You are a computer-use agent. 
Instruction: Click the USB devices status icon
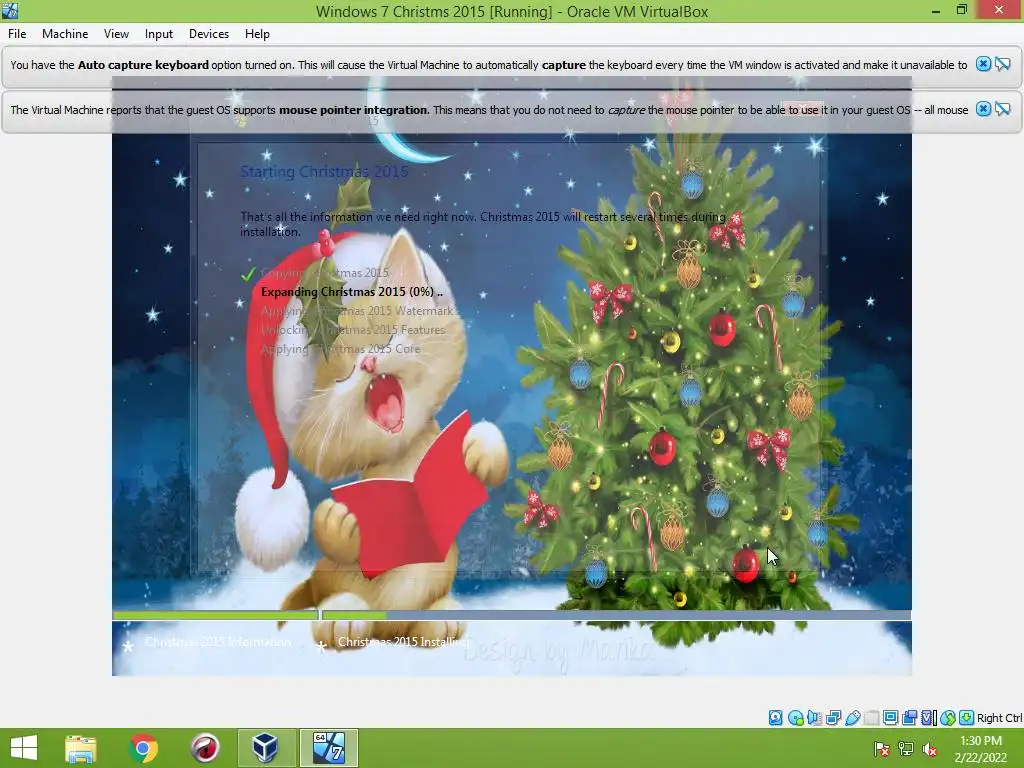(x=852, y=718)
